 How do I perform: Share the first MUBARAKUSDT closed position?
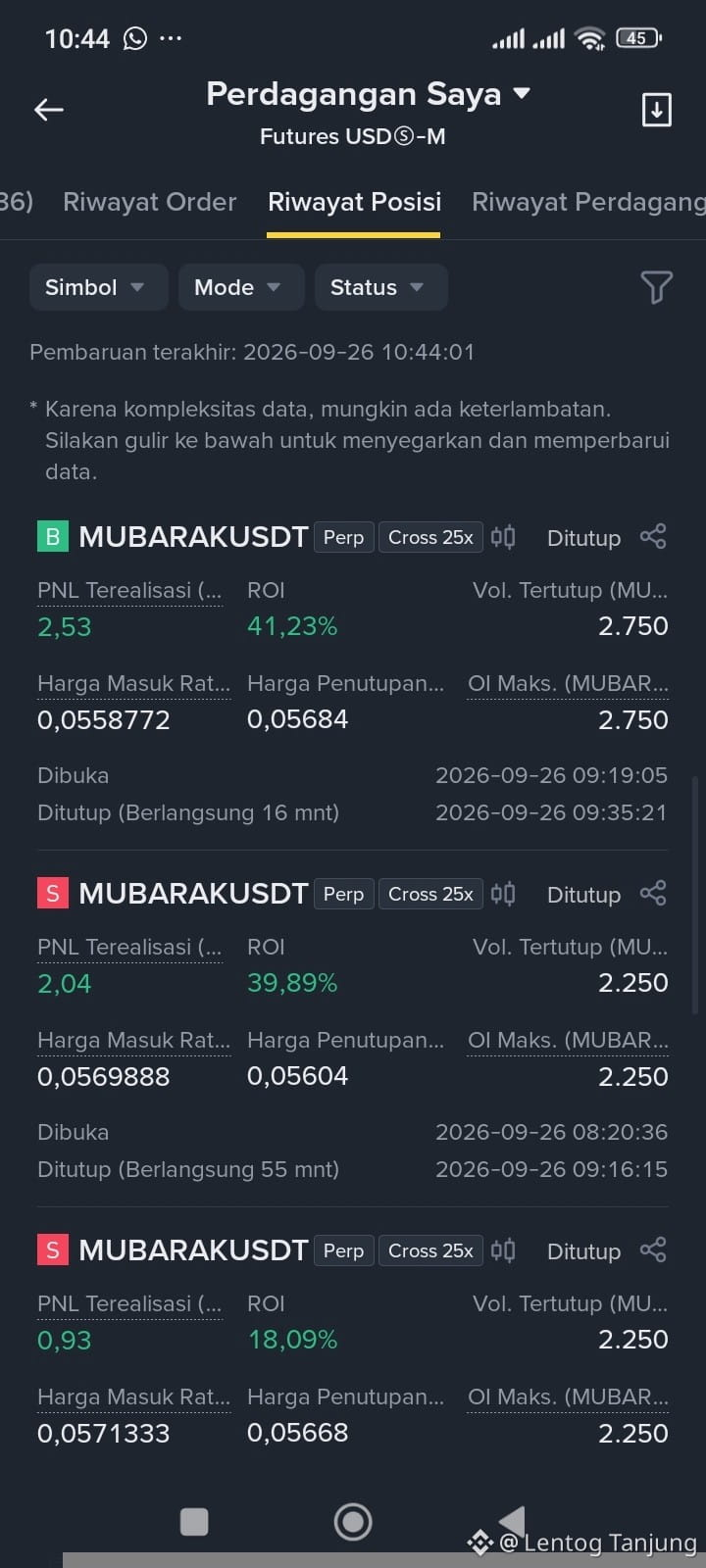(x=653, y=536)
